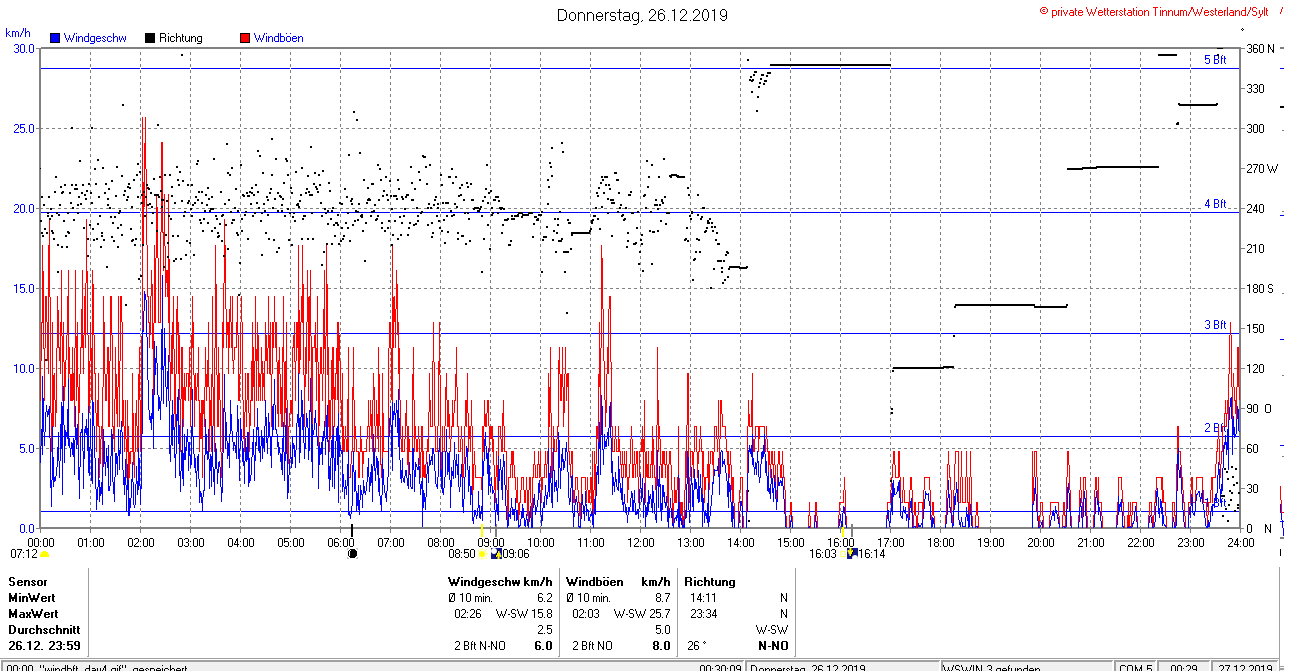Click the 16:03 sunset time label
The height and width of the screenshot is (671, 1310).
[x=822, y=553]
